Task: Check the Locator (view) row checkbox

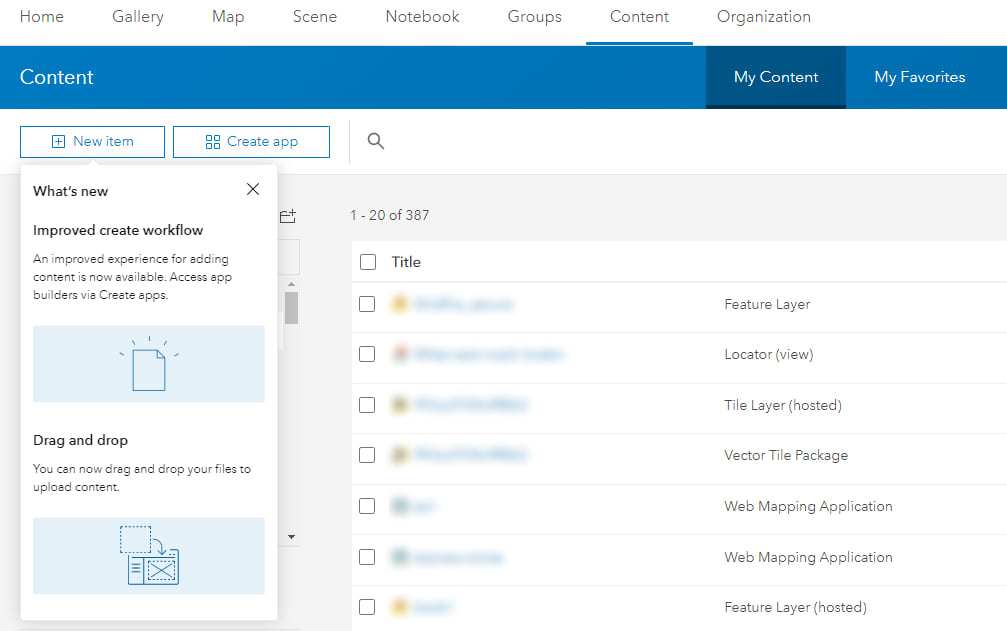Action: coord(367,354)
